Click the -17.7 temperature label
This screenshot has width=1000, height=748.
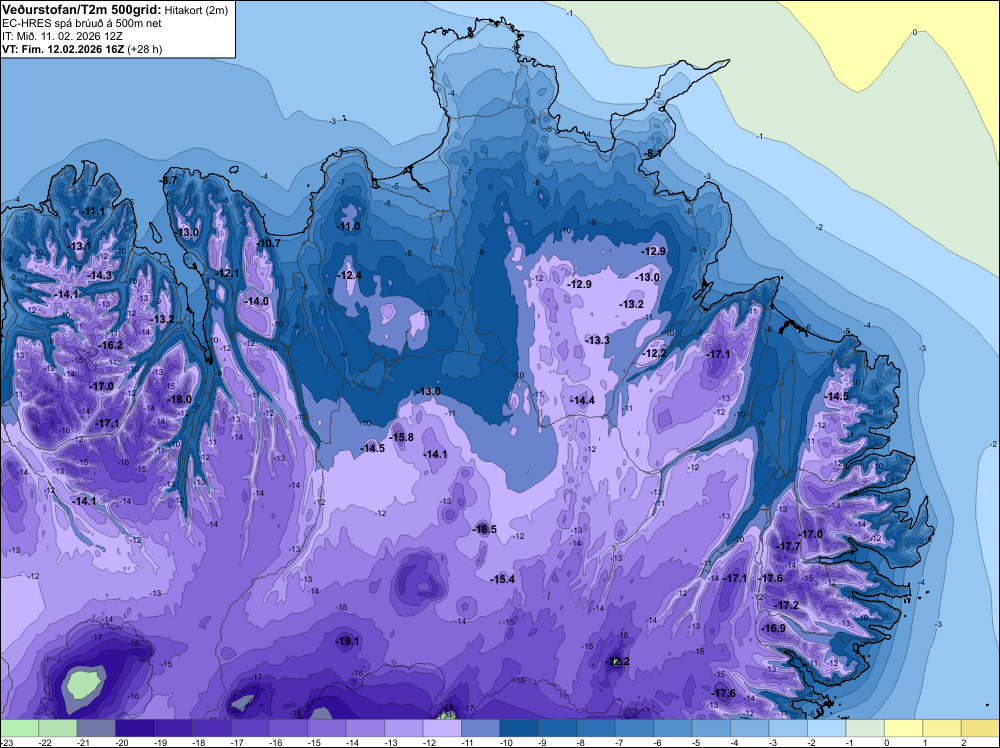[x=789, y=546]
